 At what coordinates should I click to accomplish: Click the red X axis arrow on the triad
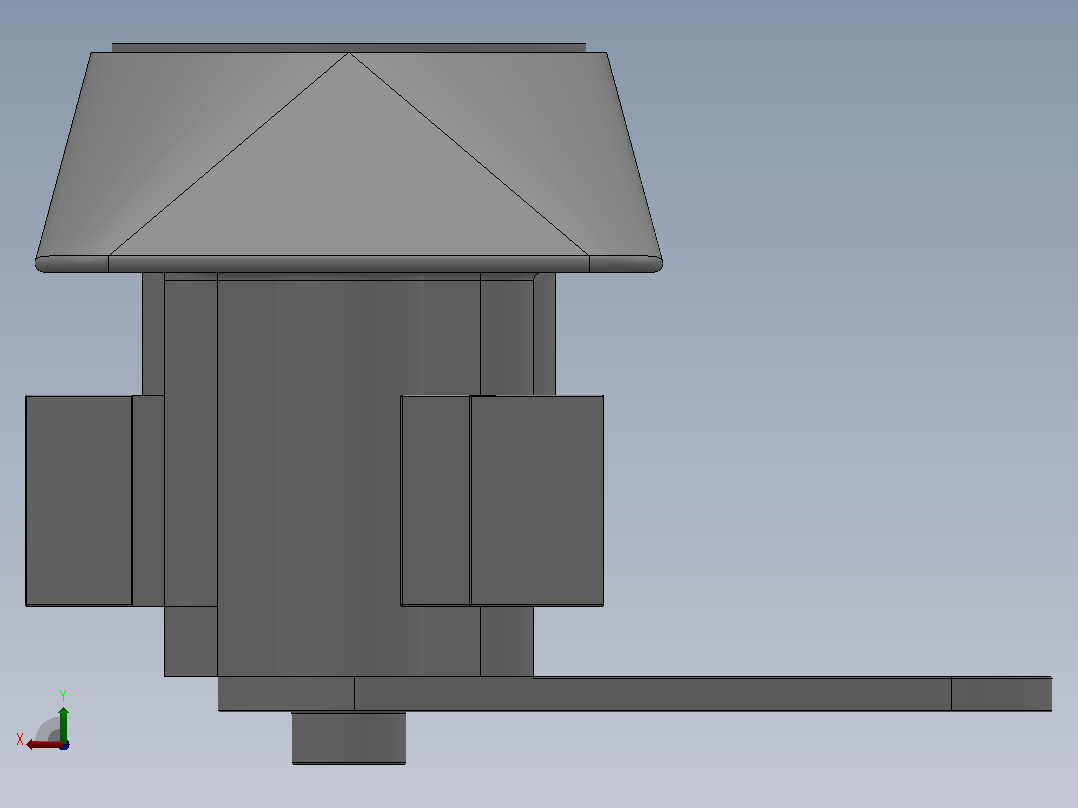coord(43,745)
